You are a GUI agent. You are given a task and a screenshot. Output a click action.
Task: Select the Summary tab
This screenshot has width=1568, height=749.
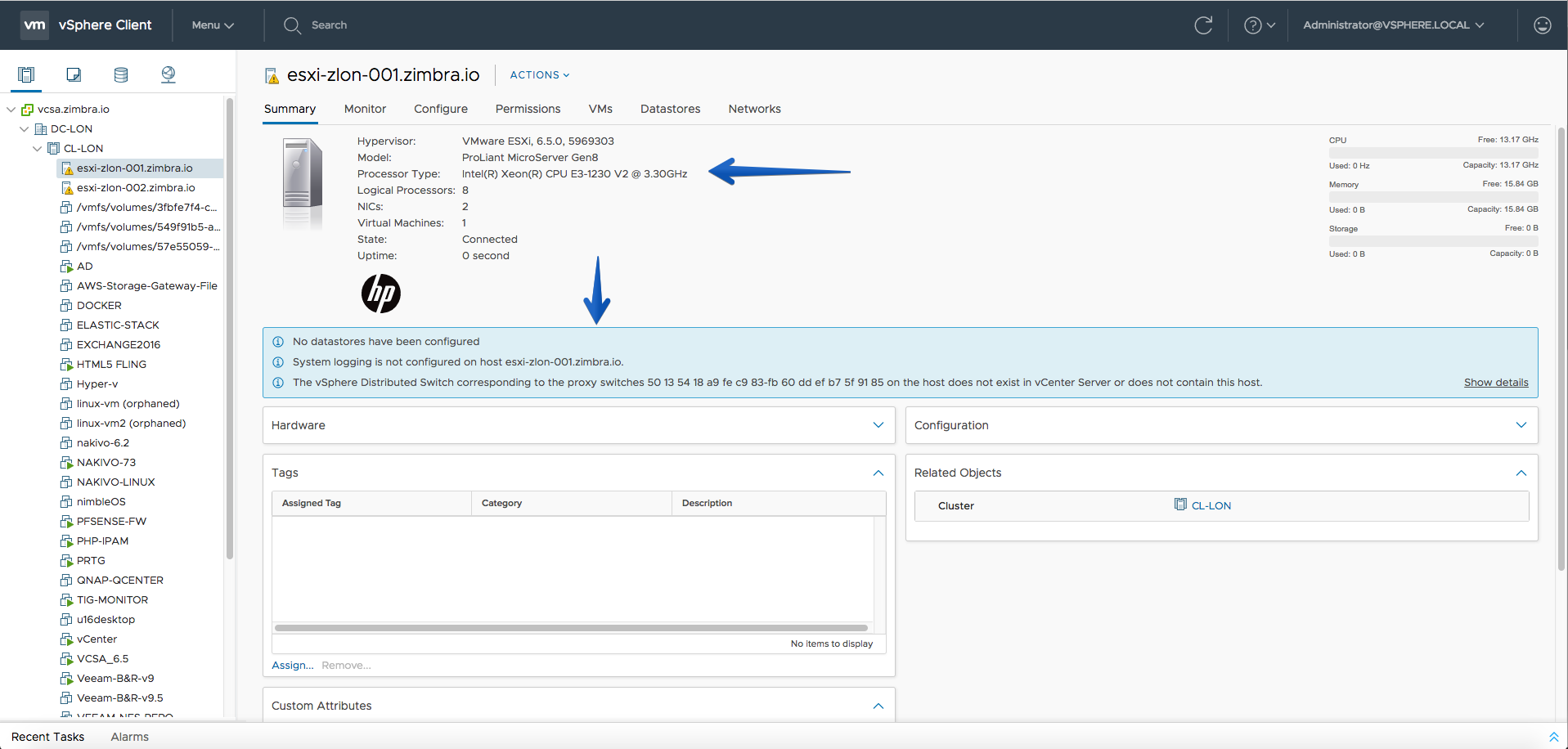coord(290,109)
